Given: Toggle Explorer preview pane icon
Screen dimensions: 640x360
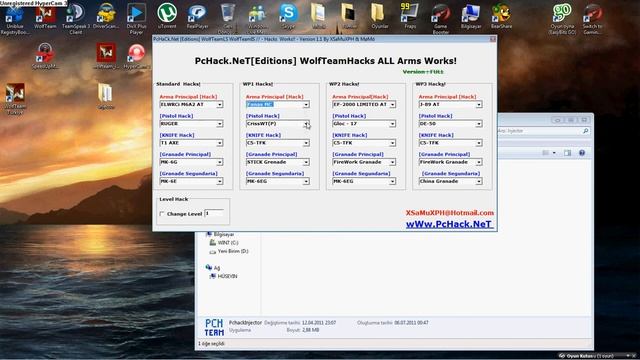Looking at the screenshot, I should (x=567, y=153).
